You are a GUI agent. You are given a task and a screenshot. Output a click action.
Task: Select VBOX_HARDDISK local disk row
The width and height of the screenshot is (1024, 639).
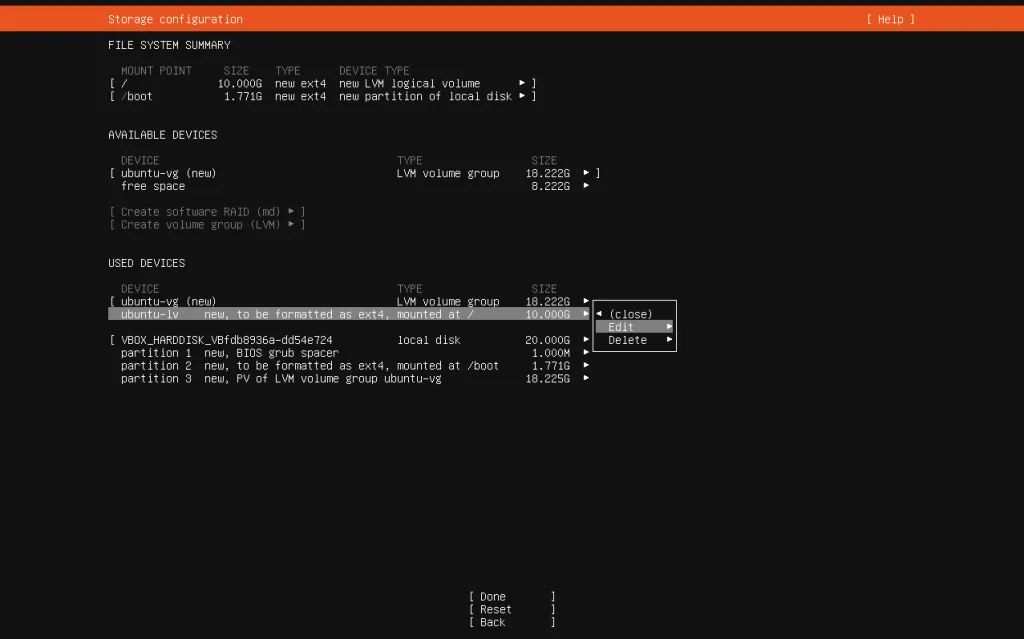pyautogui.click(x=349, y=340)
